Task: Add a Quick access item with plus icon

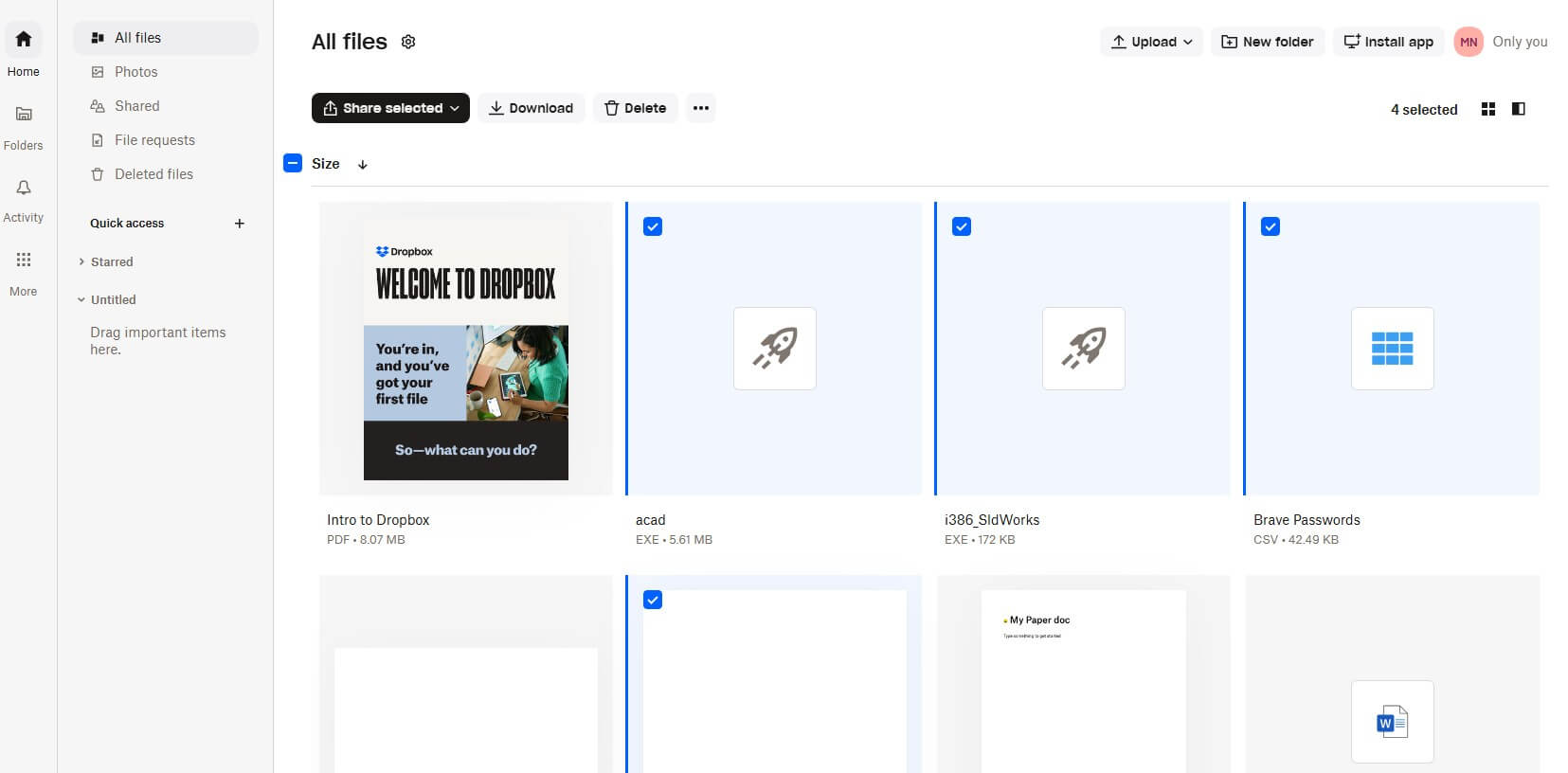Action: (x=240, y=224)
